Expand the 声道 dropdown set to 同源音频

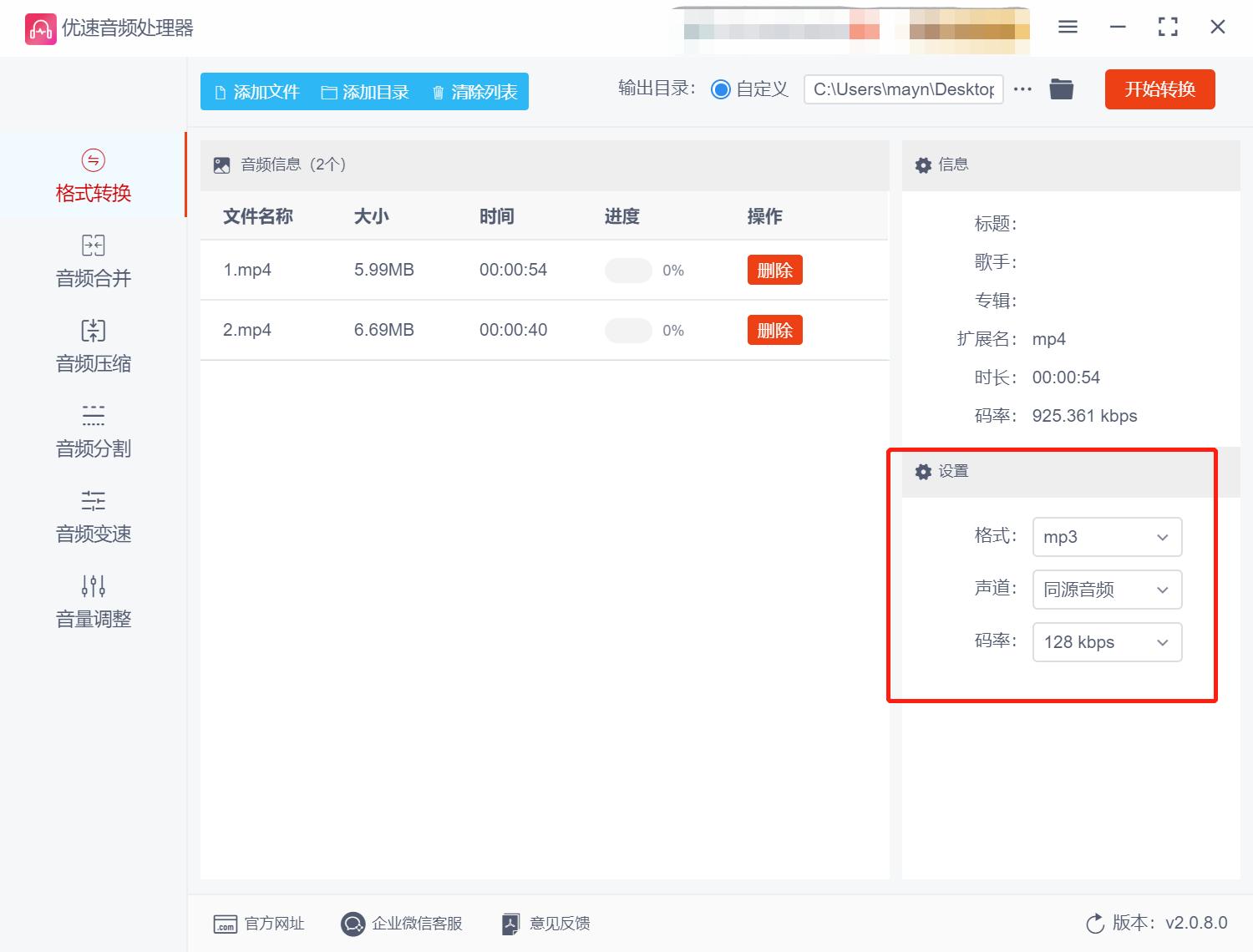coord(1107,590)
